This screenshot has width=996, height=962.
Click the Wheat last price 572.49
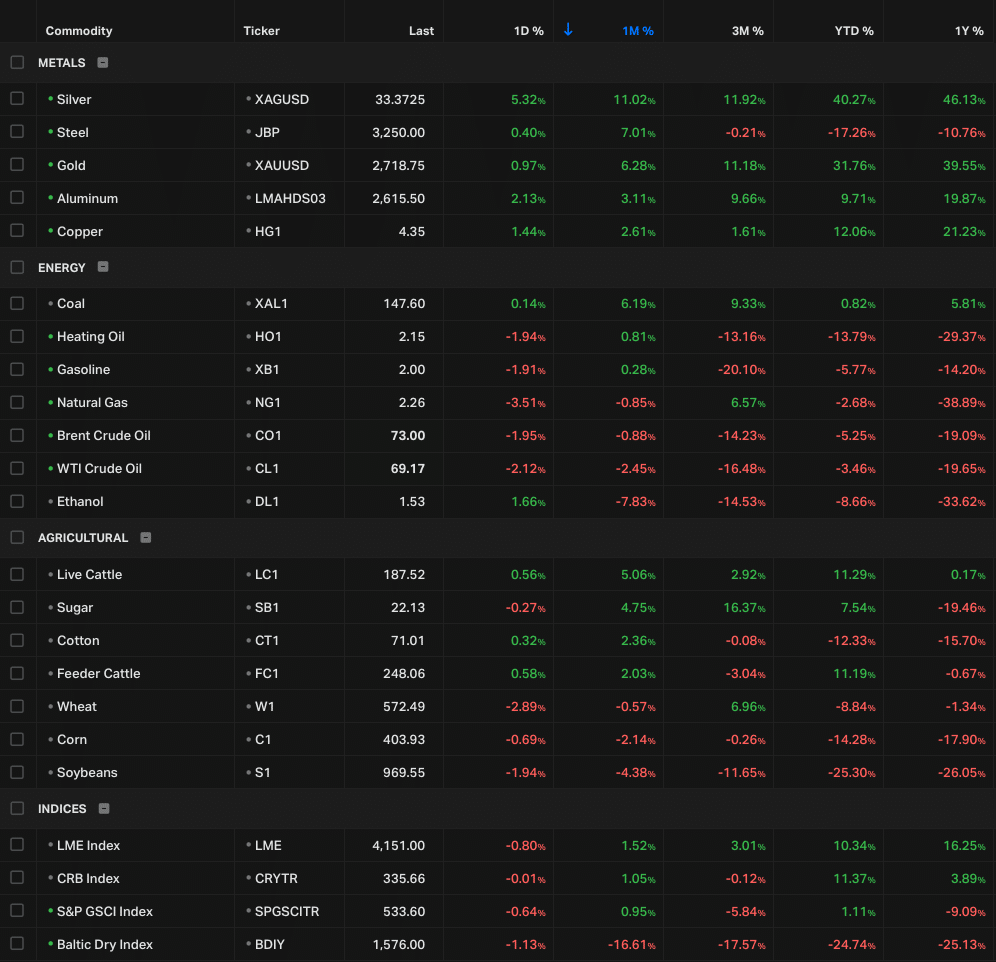coord(404,706)
